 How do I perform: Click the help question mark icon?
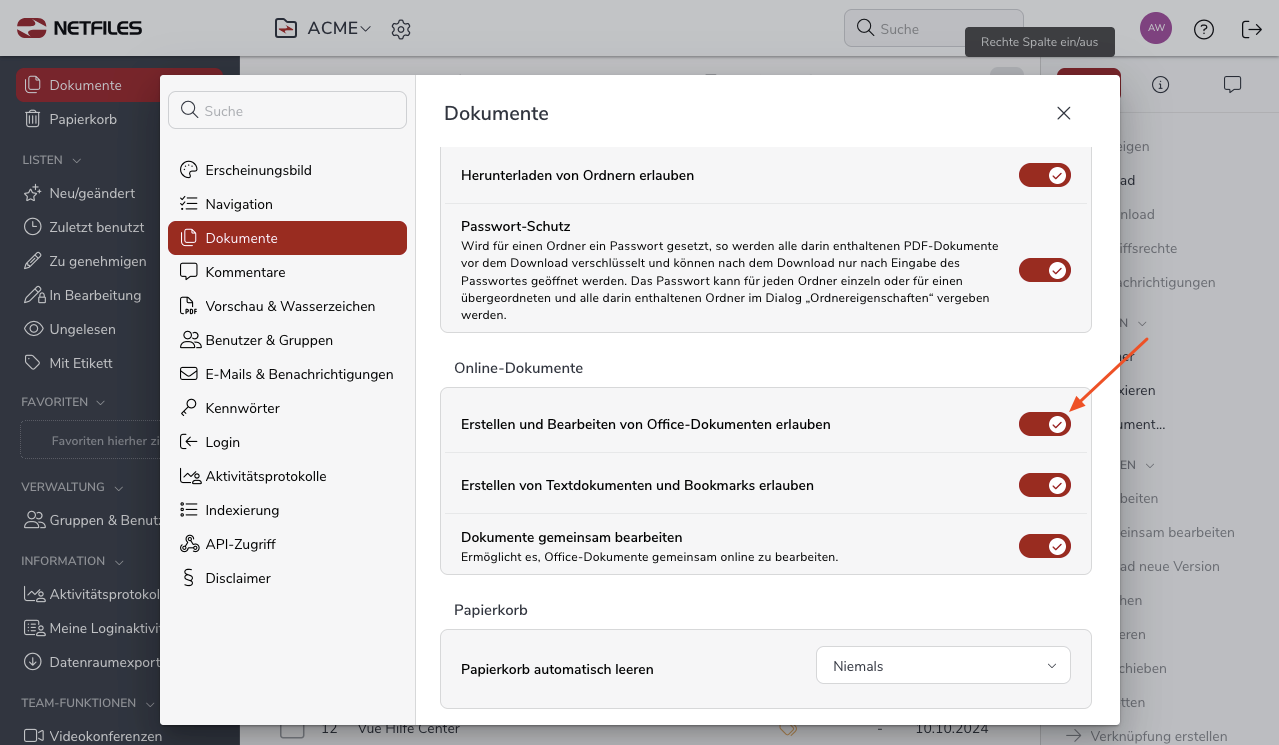coord(1204,29)
